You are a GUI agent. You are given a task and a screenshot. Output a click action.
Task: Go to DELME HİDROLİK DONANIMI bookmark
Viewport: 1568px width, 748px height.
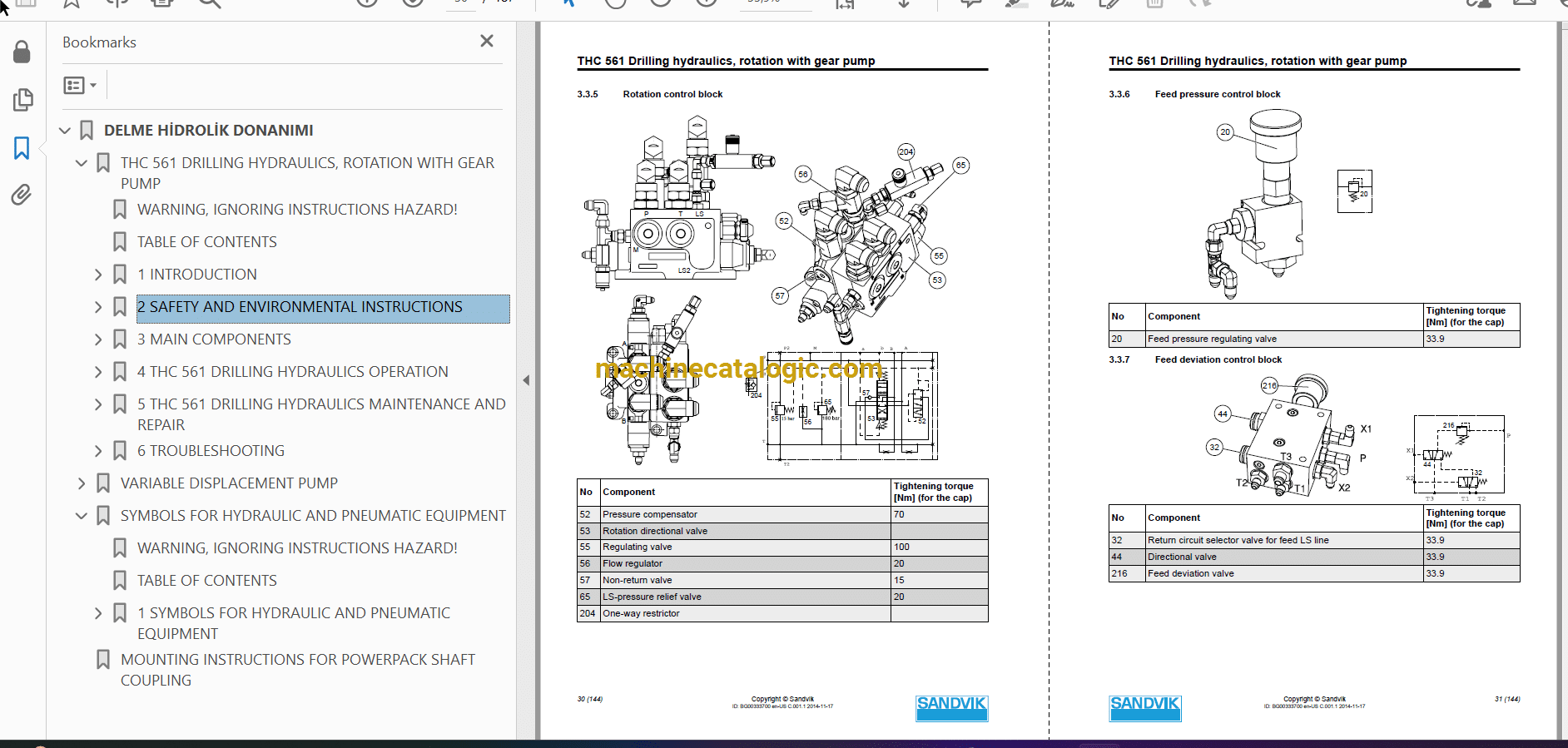(209, 131)
